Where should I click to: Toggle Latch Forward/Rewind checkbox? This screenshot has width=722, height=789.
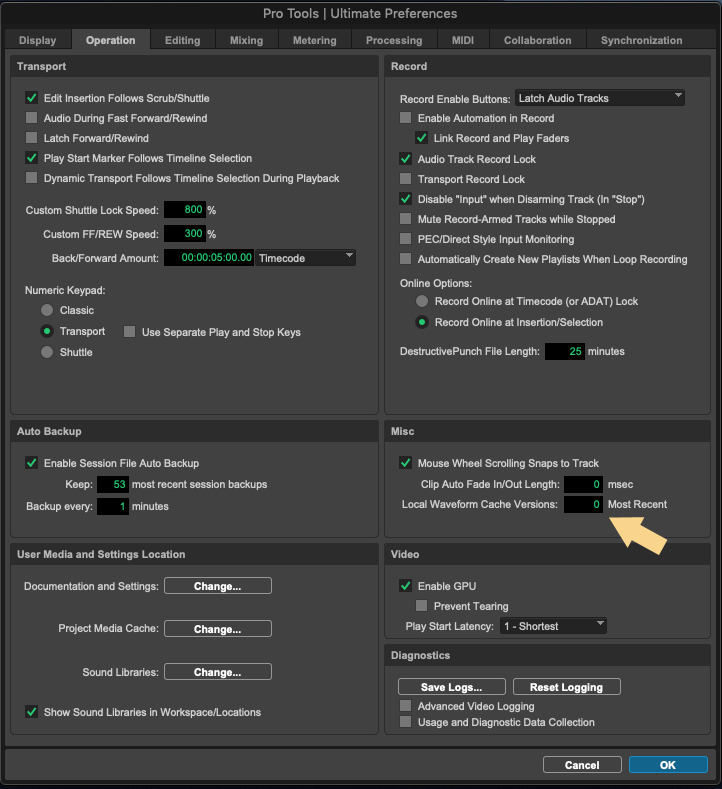pyautogui.click(x=32, y=138)
